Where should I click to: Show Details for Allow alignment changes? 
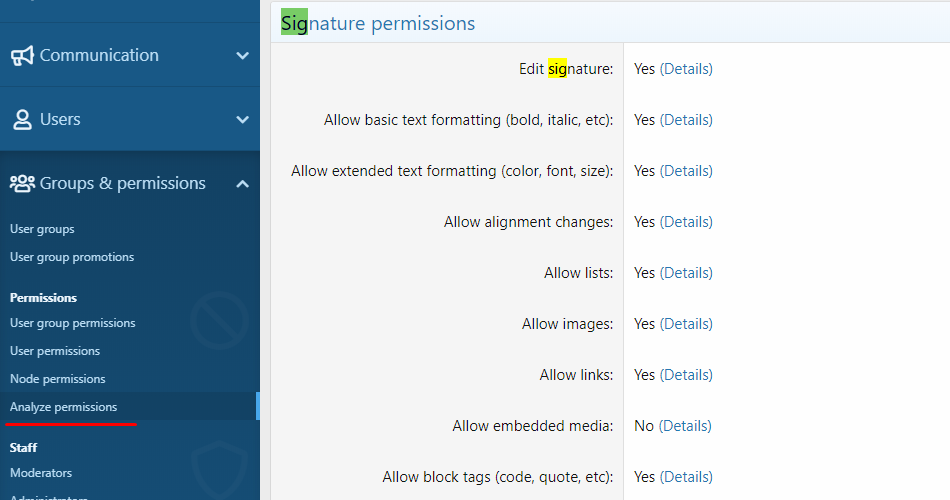click(686, 222)
